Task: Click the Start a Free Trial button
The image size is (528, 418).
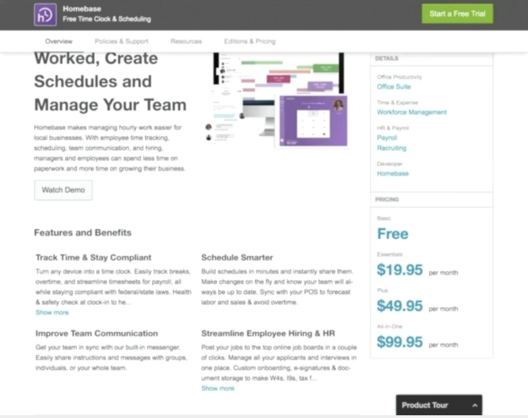Action: pyautogui.click(x=457, y=14)
